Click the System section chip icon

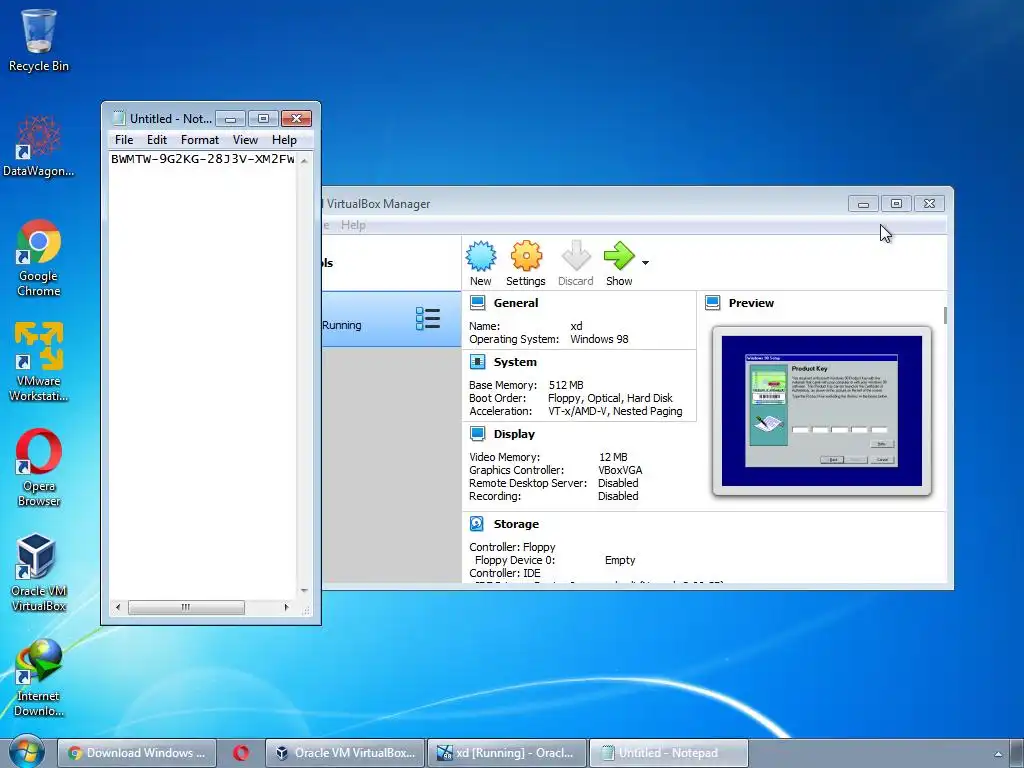pyautogui.click(x=477, y=362)
